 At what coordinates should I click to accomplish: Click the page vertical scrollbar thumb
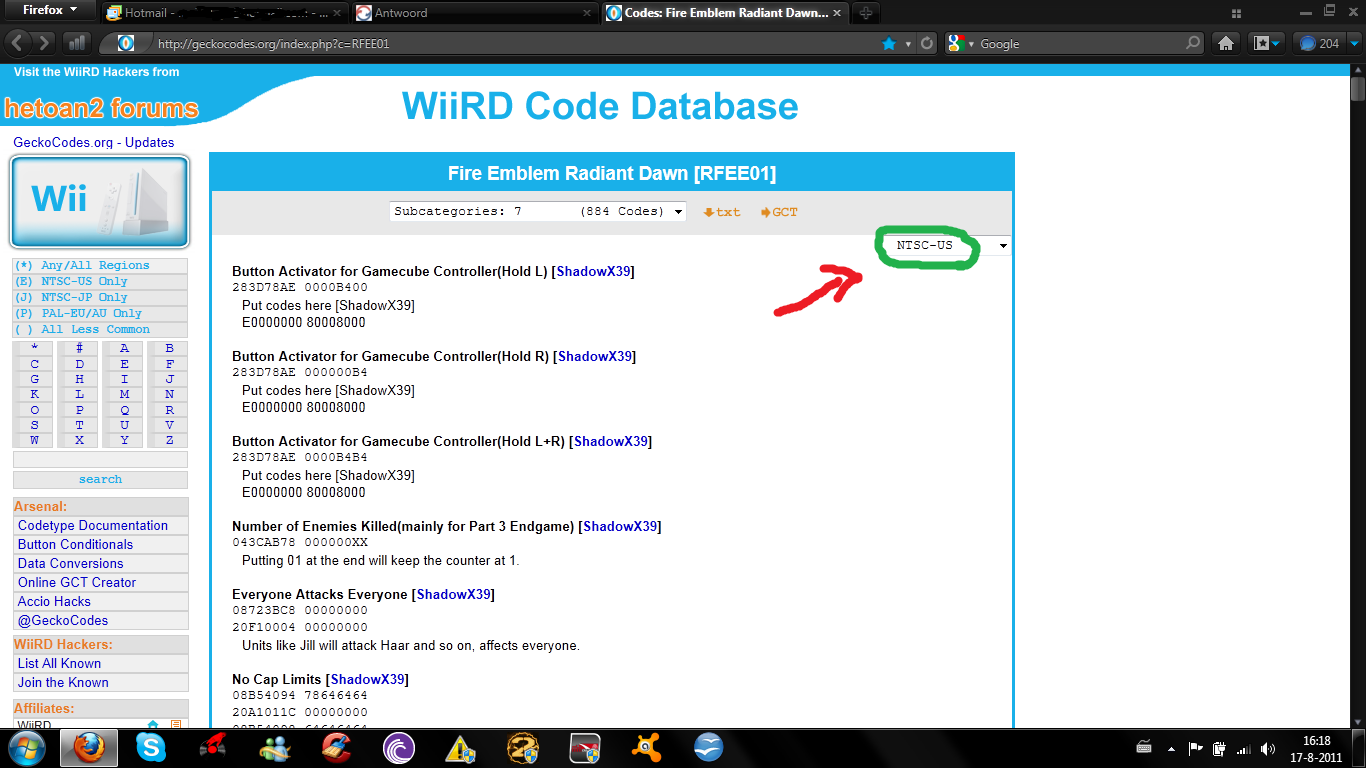(x=1357, y=88)
